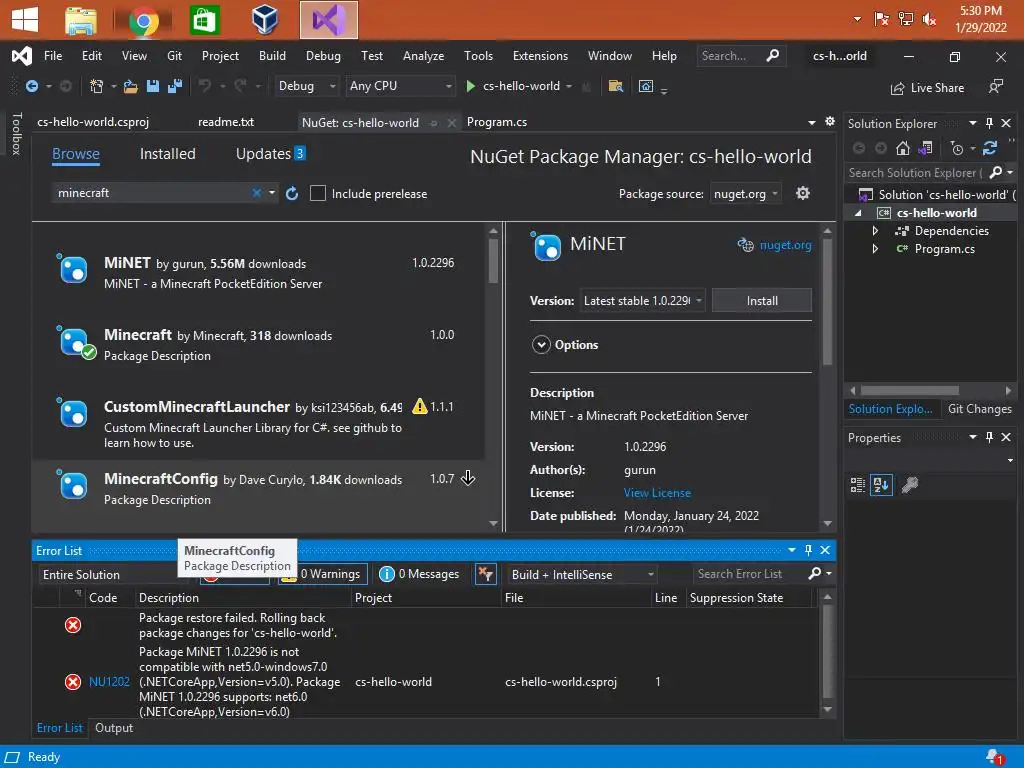
Task: Switch to the Installed tab
Action: pos(167,154)
